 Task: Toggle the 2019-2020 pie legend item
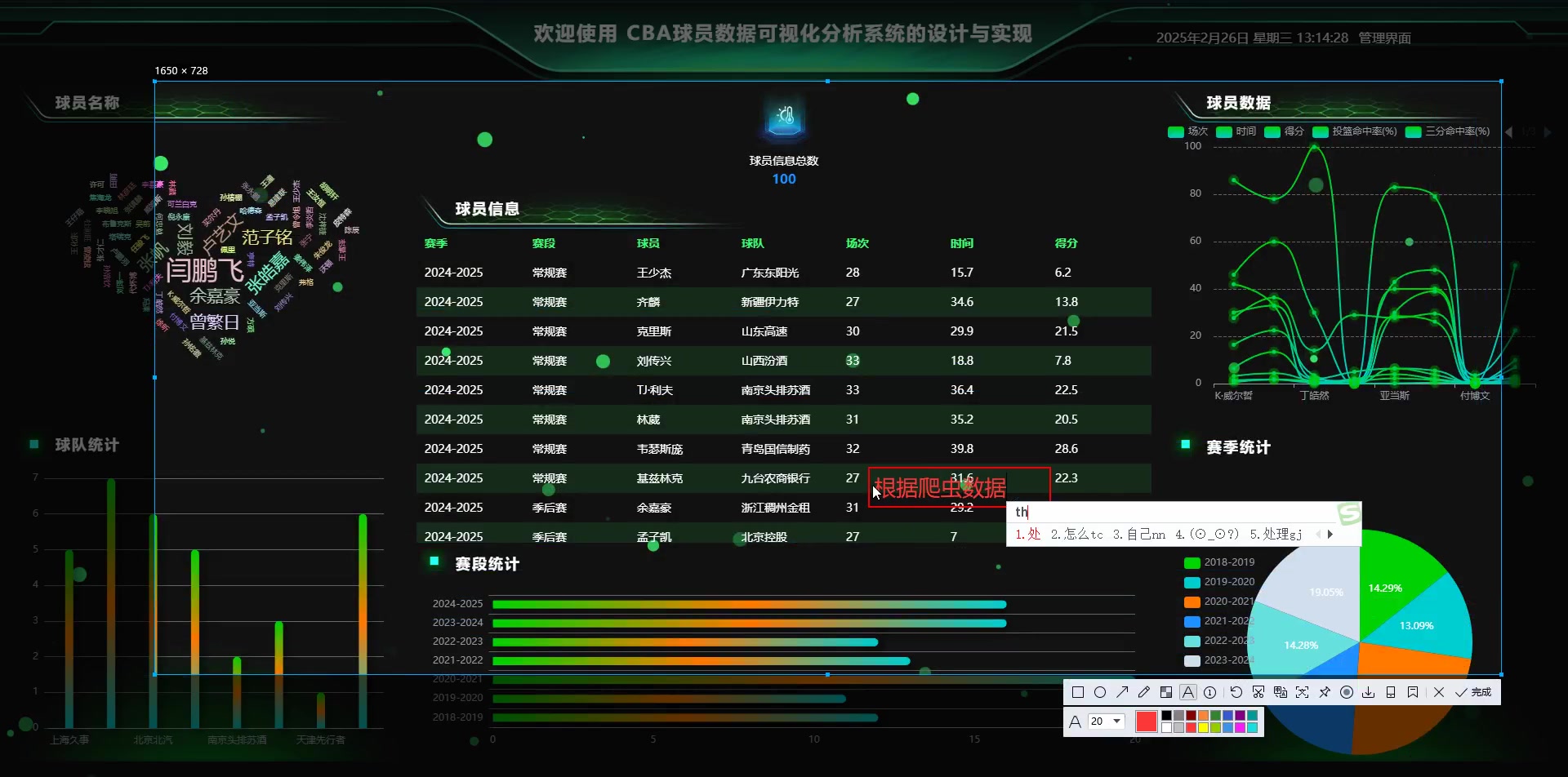(x=1219, y=582)
